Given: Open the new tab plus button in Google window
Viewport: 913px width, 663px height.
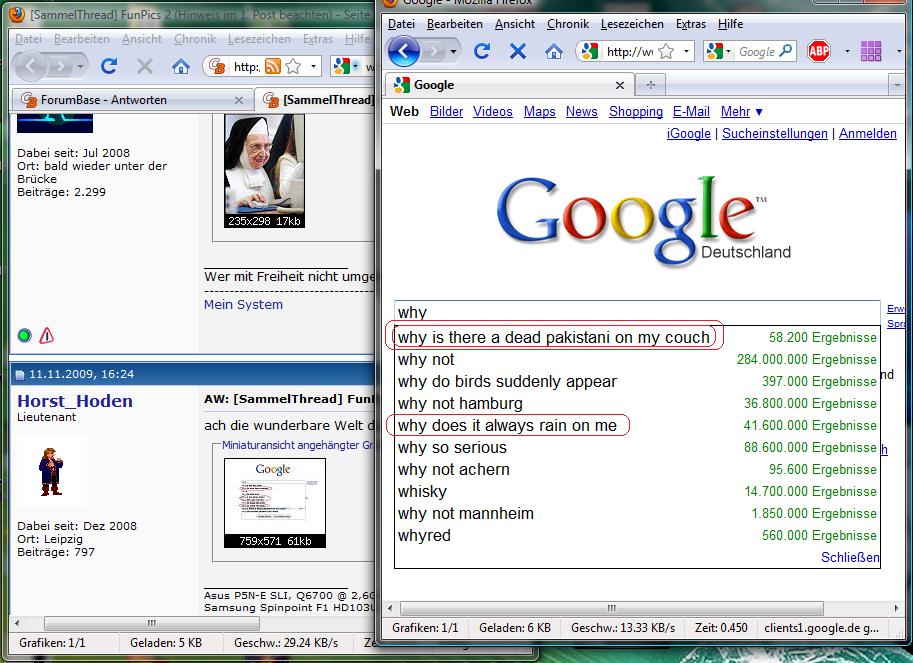Looking at the screenshot, I should [x=650, y=85].
